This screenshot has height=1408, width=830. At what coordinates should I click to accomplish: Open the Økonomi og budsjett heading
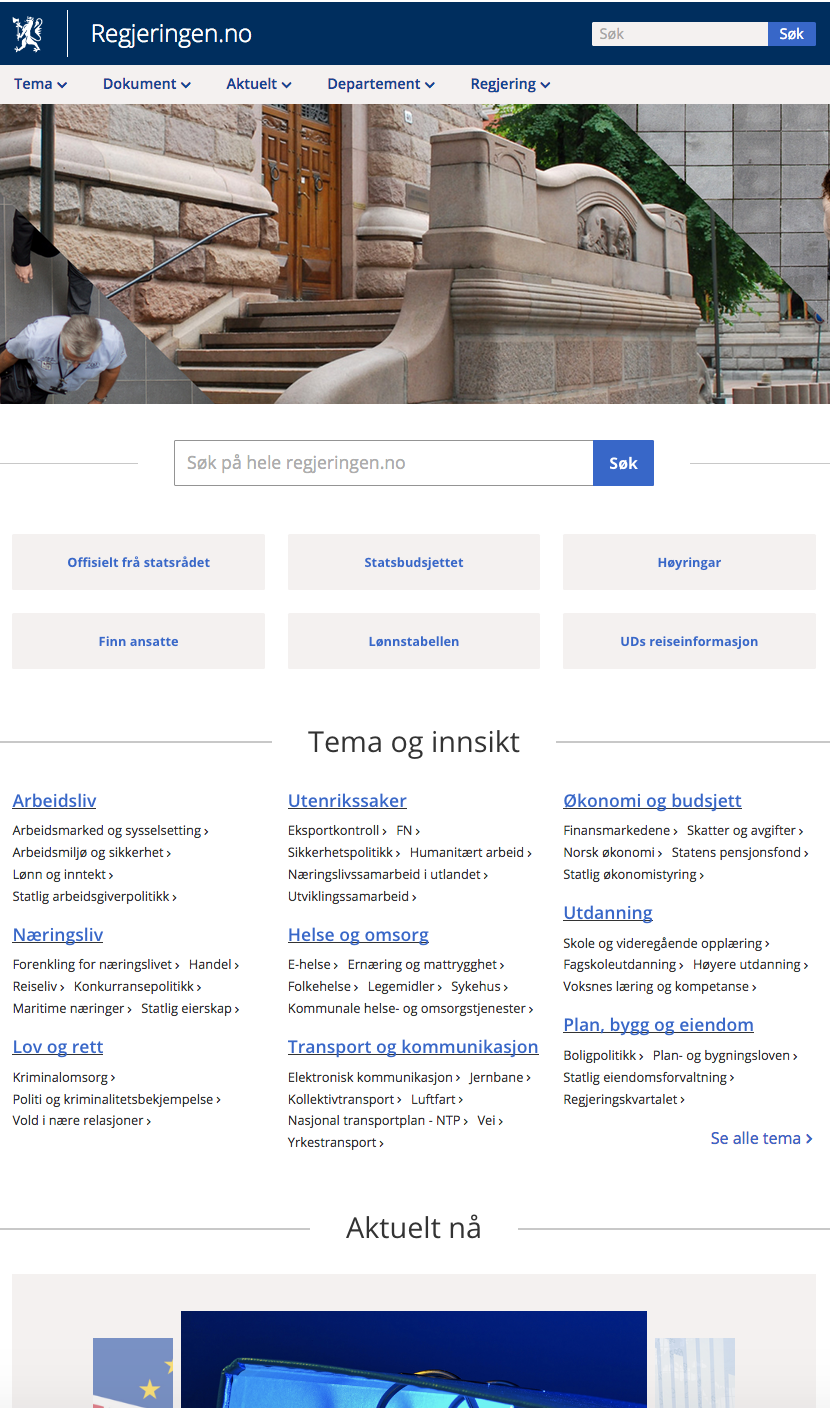point(652,801)
